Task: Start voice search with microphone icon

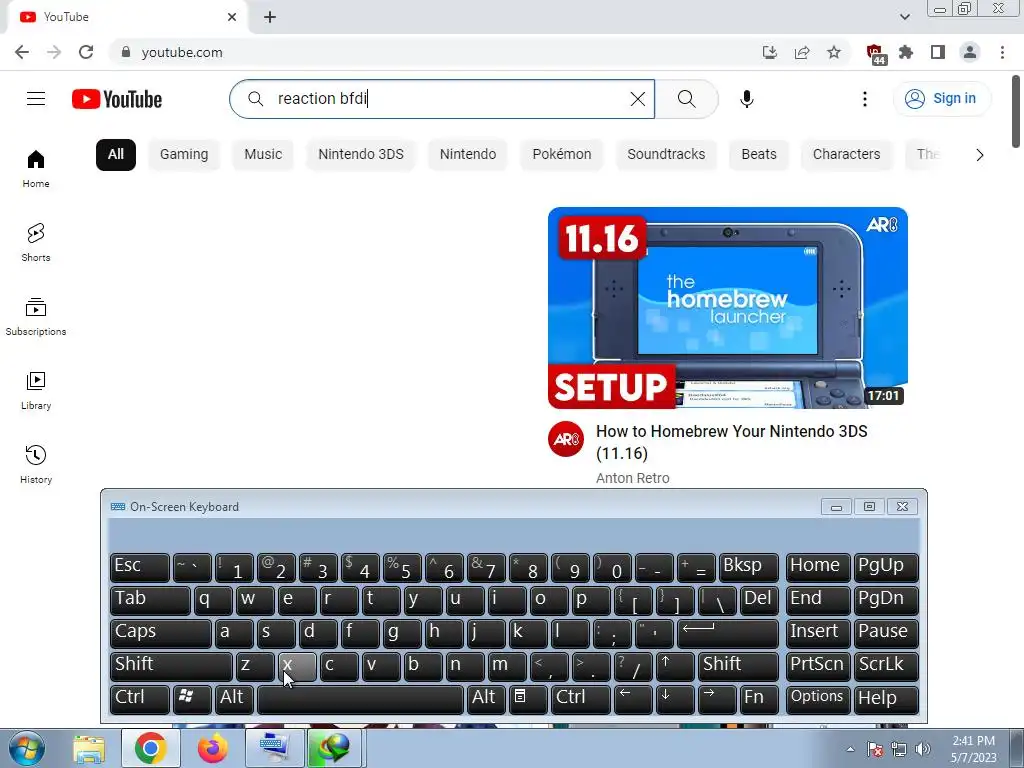Action: pos(746,99)
